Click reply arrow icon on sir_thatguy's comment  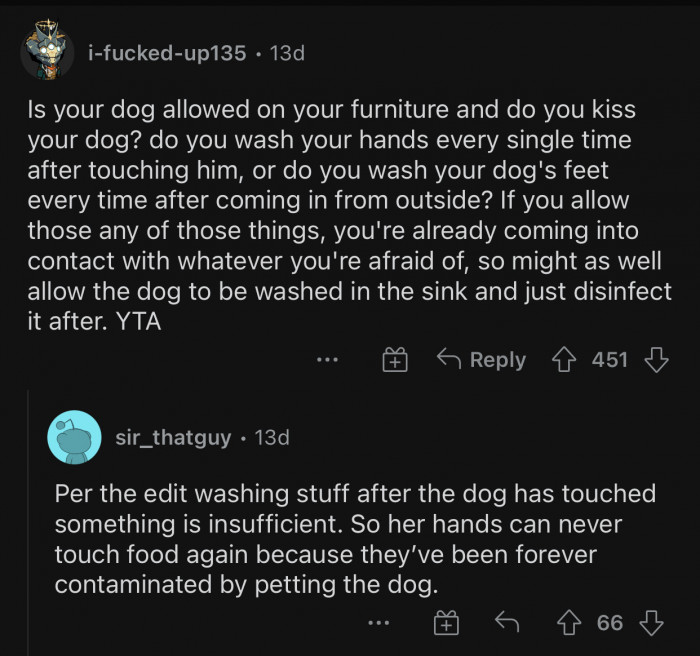tap(508, 623)
